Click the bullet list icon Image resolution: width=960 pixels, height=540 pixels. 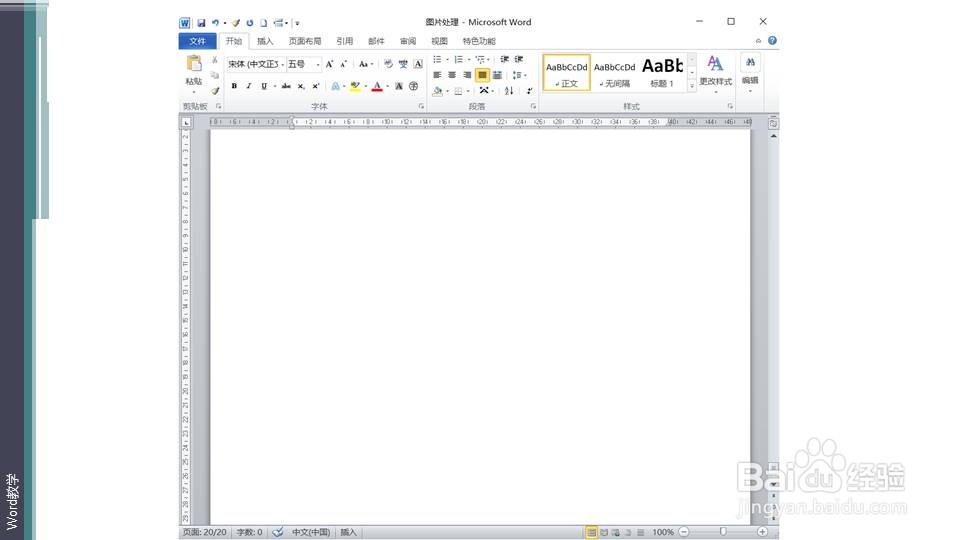pos(437,59)
